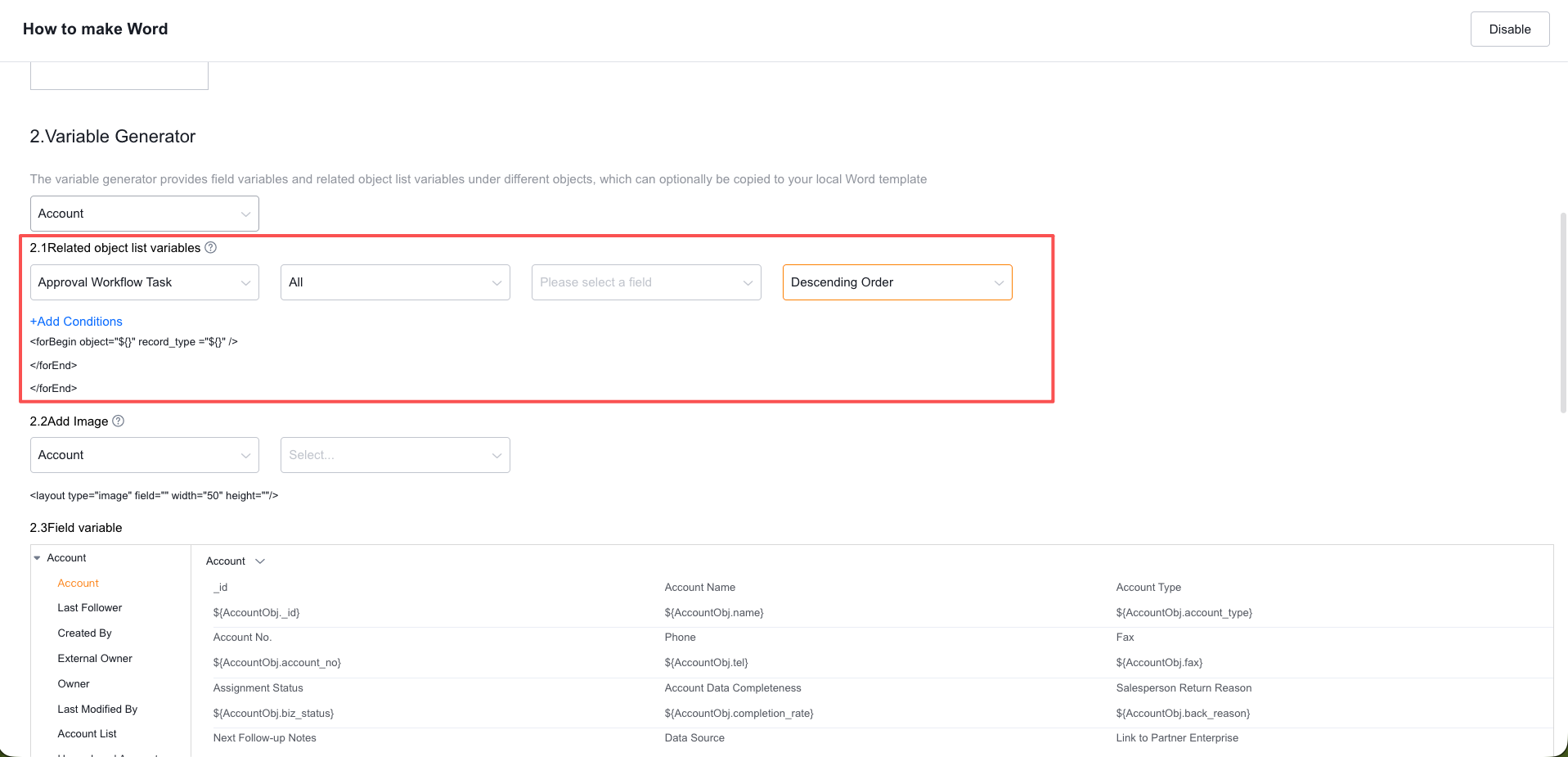Click the +Add Conditions link

coord(76,322)
